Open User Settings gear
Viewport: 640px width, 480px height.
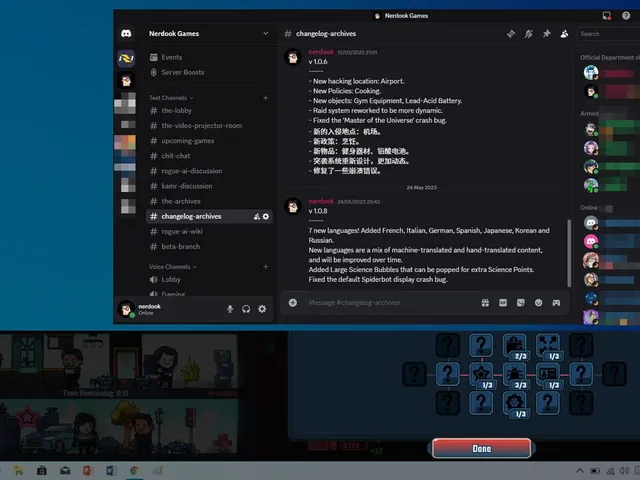[x=262, y=309]
